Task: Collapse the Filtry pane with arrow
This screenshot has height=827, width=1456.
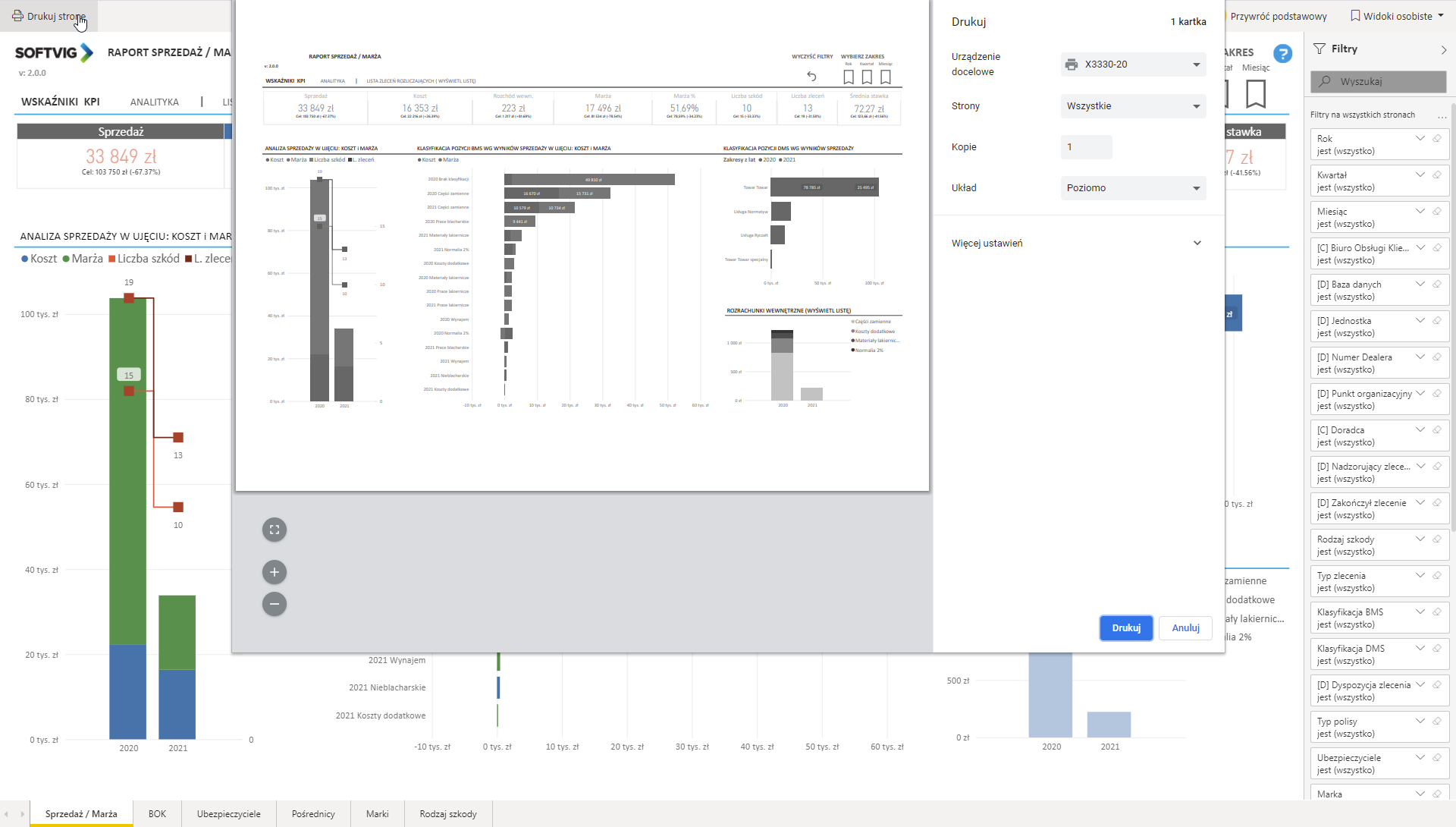Action: (1443, 49)
